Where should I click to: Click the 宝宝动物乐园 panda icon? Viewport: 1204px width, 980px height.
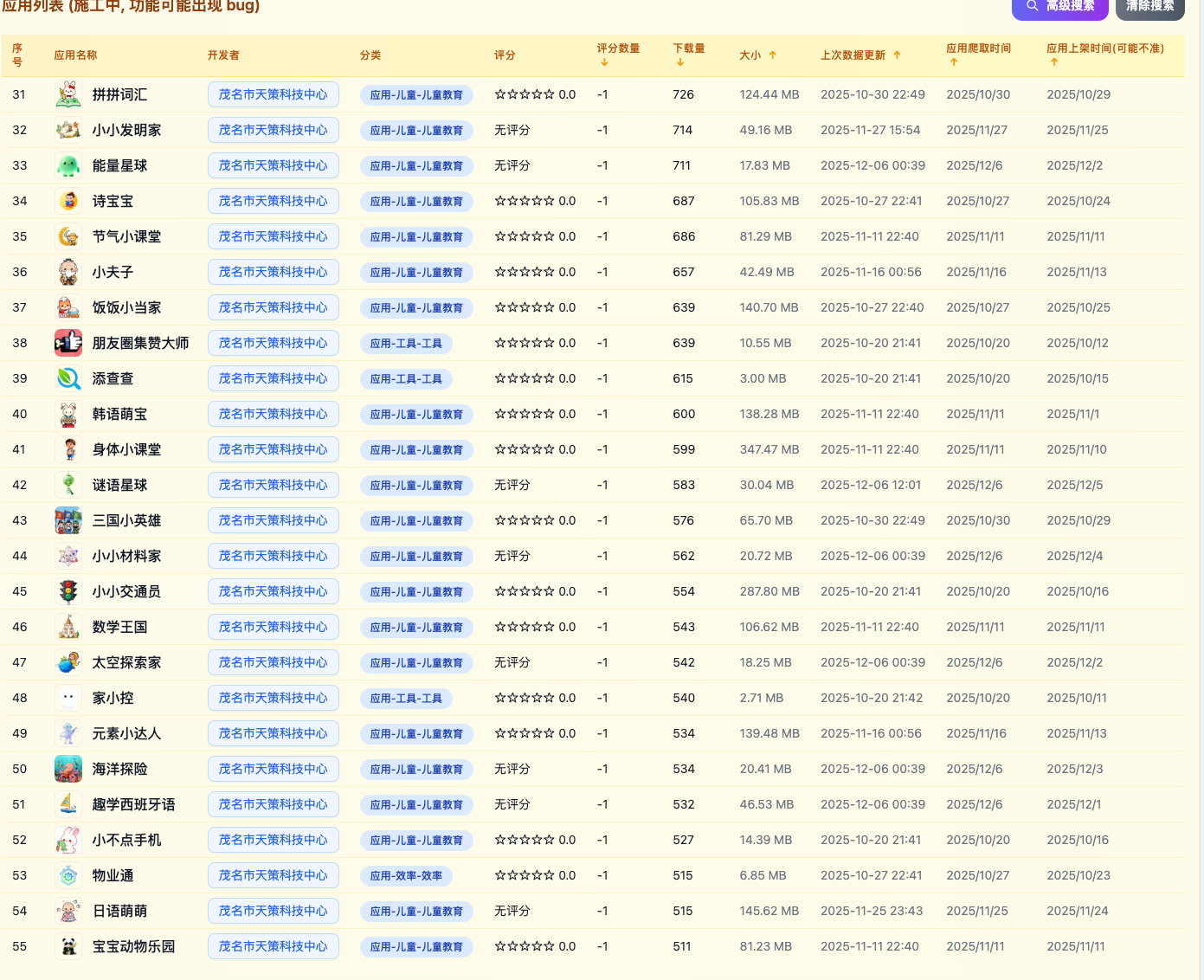68,946
